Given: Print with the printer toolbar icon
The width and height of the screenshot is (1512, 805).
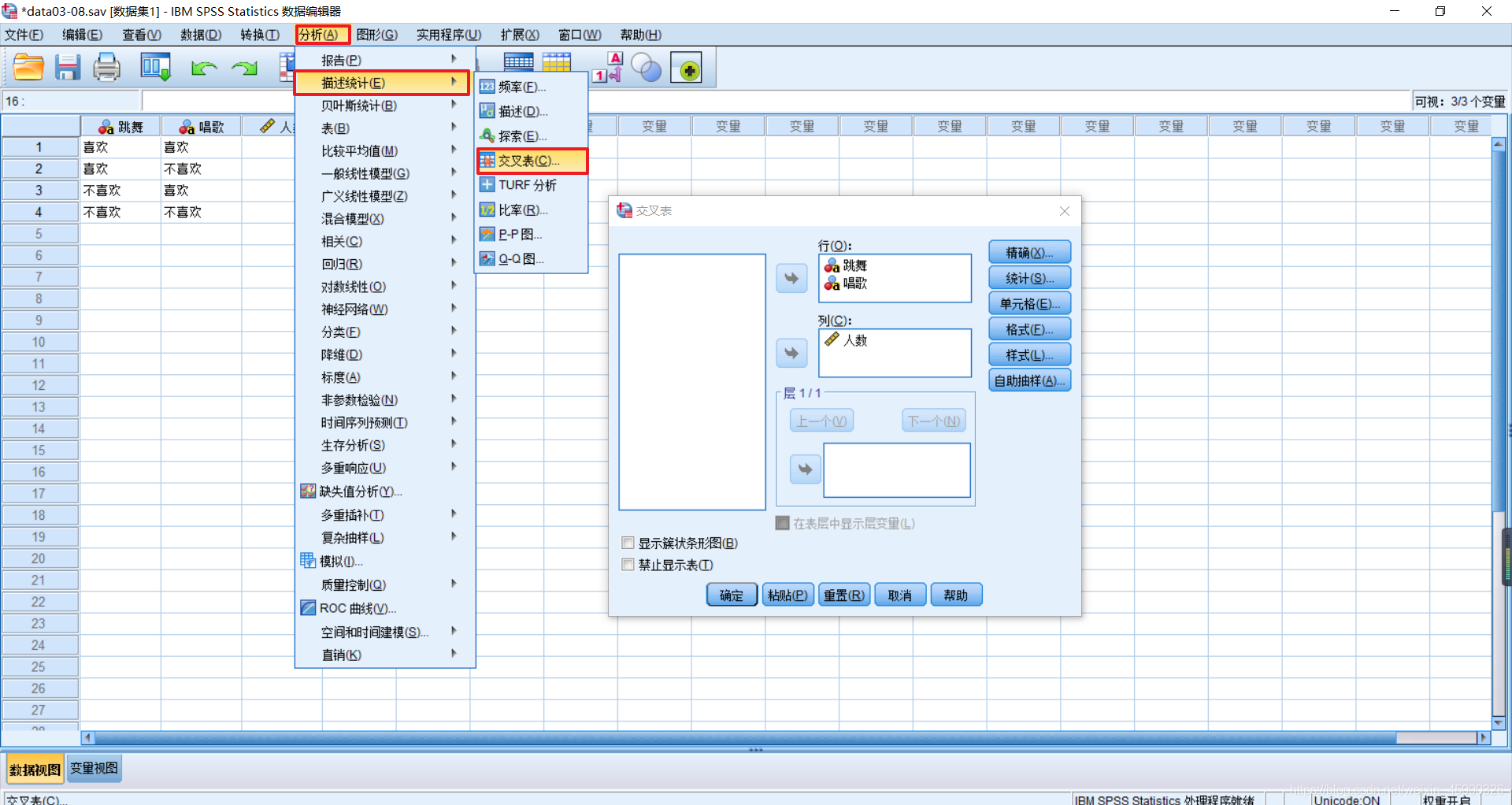Looking at the screenshot, I should (107, 68).
